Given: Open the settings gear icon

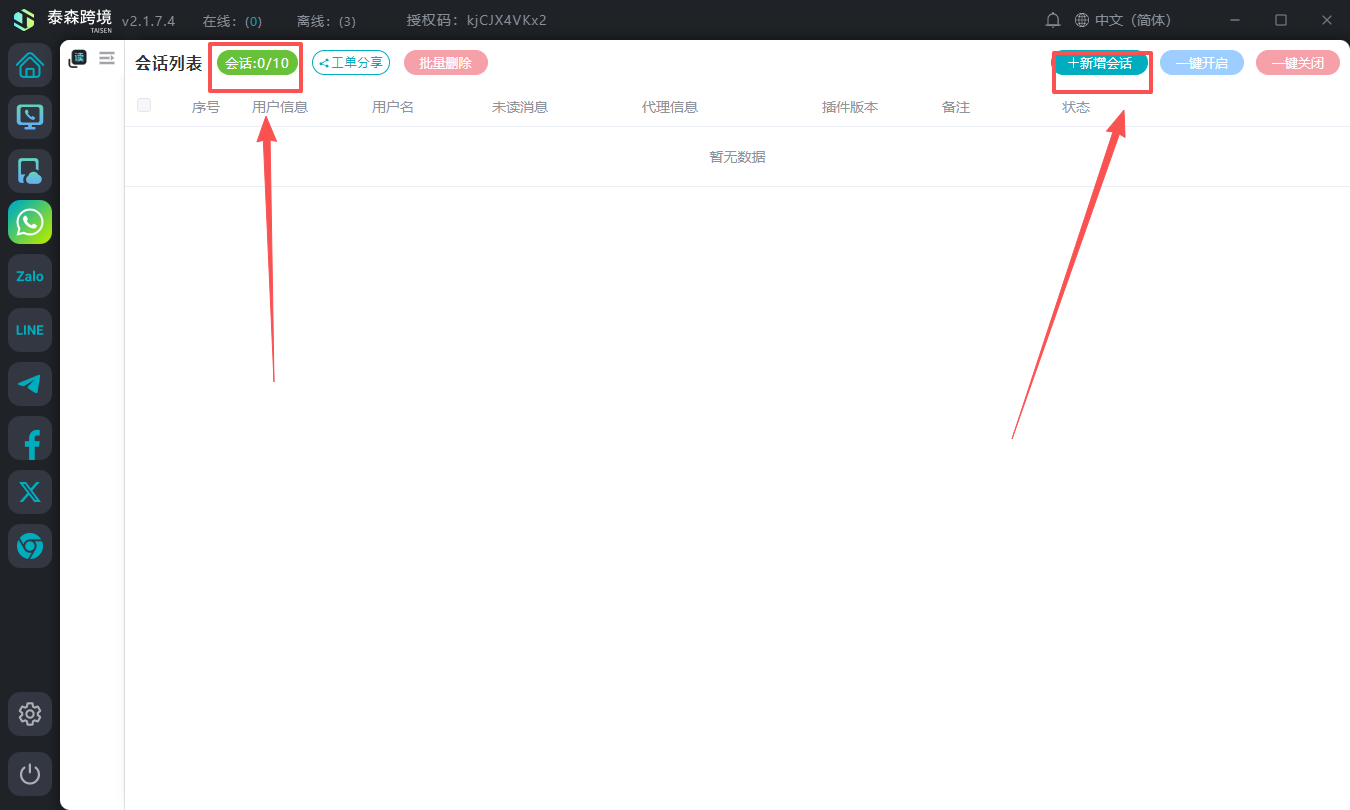Looking at the screenshot, I should (x=30, y=714).
